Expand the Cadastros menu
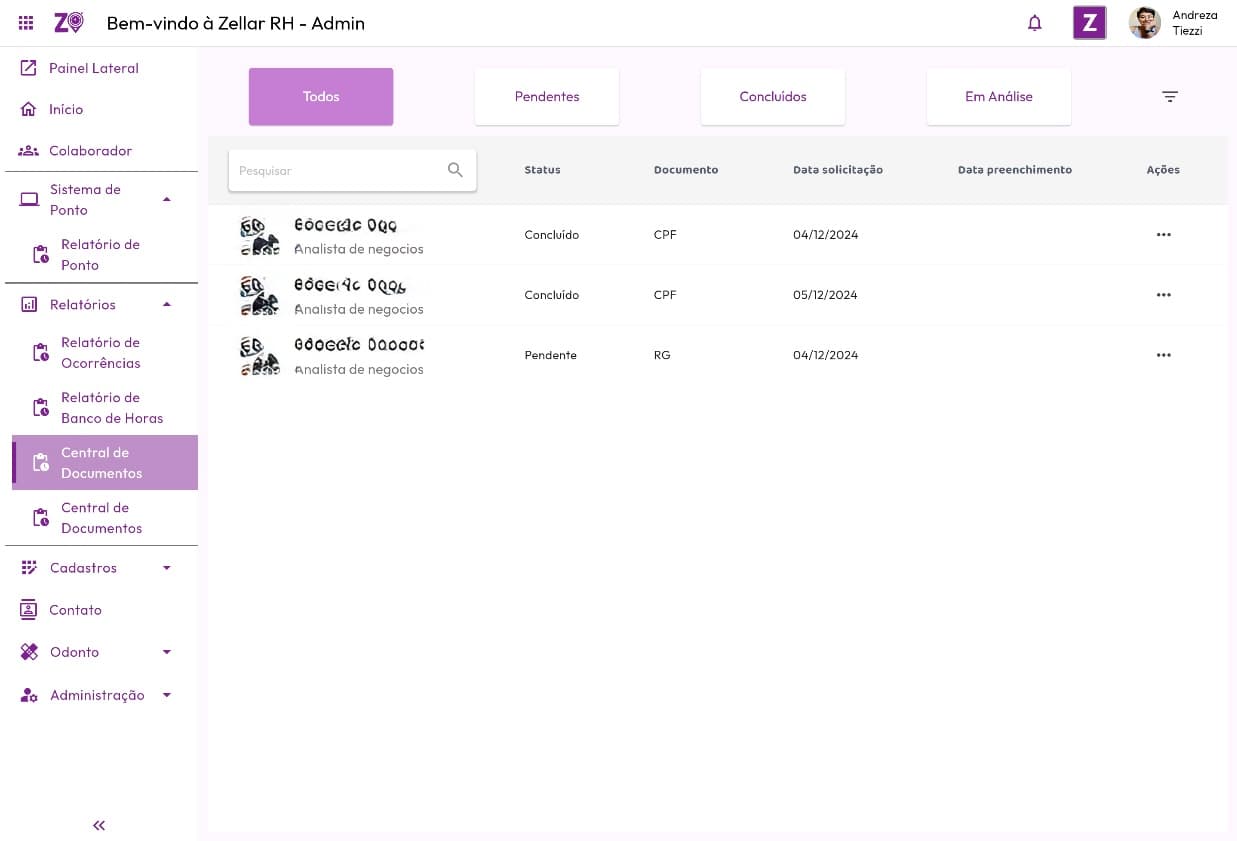This screenshot has width=1237, height=841. click(x=167, y=568)
